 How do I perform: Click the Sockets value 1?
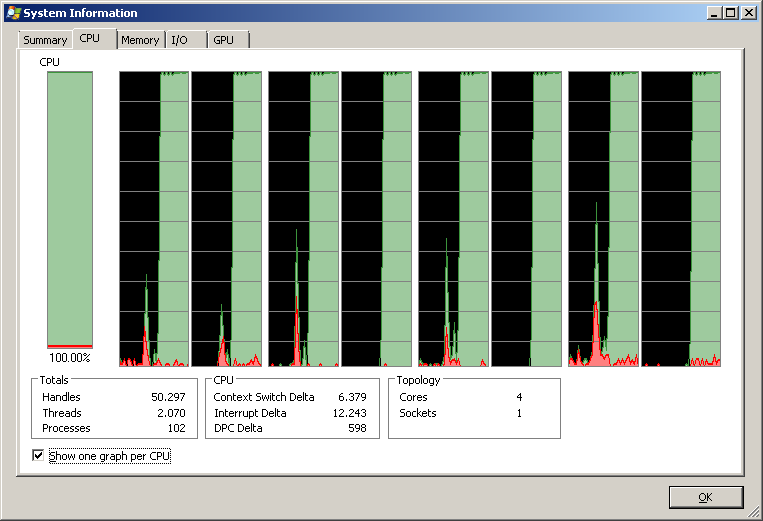point(519,413)
